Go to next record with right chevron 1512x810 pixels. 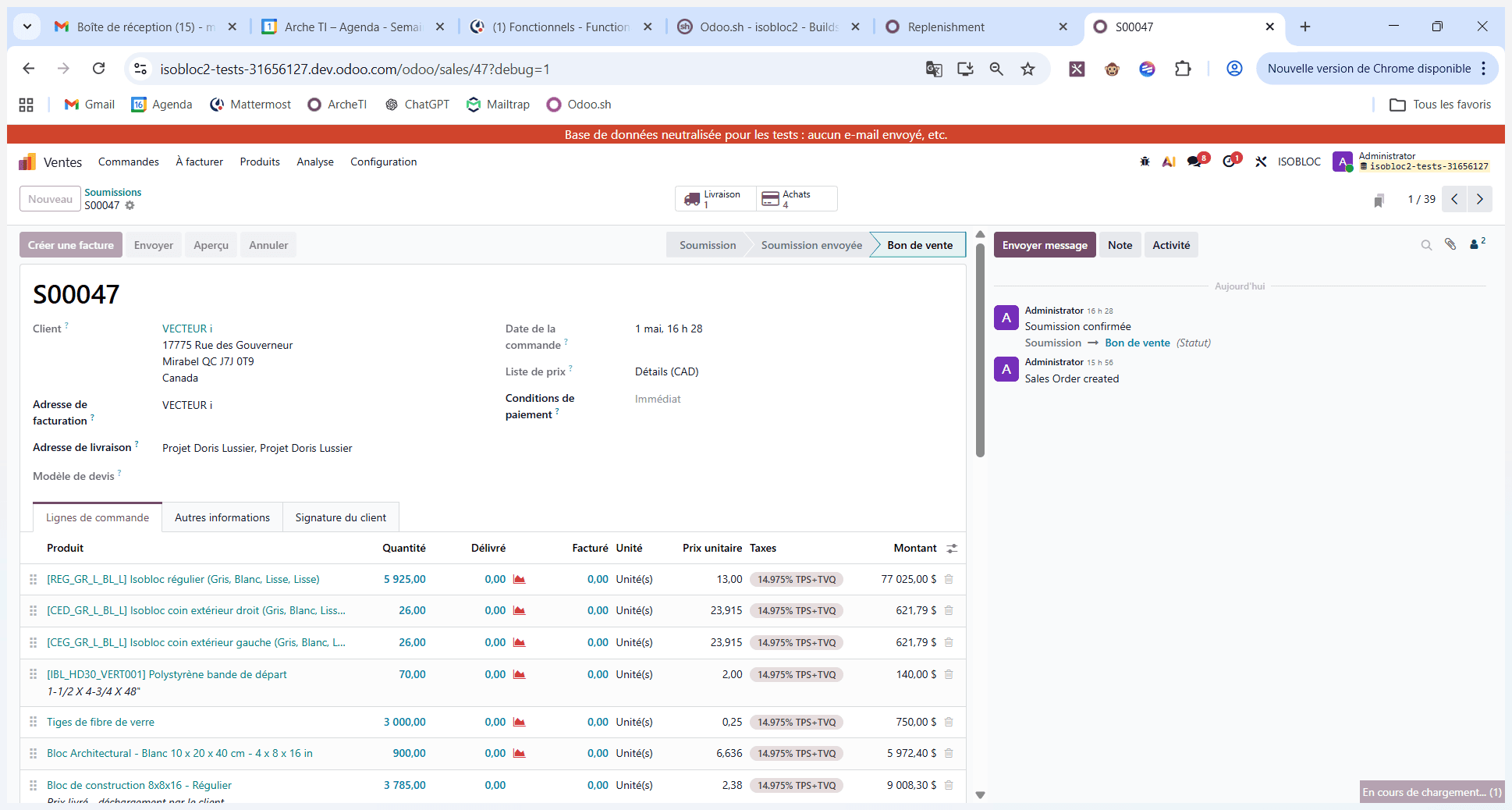point(1480,199)
